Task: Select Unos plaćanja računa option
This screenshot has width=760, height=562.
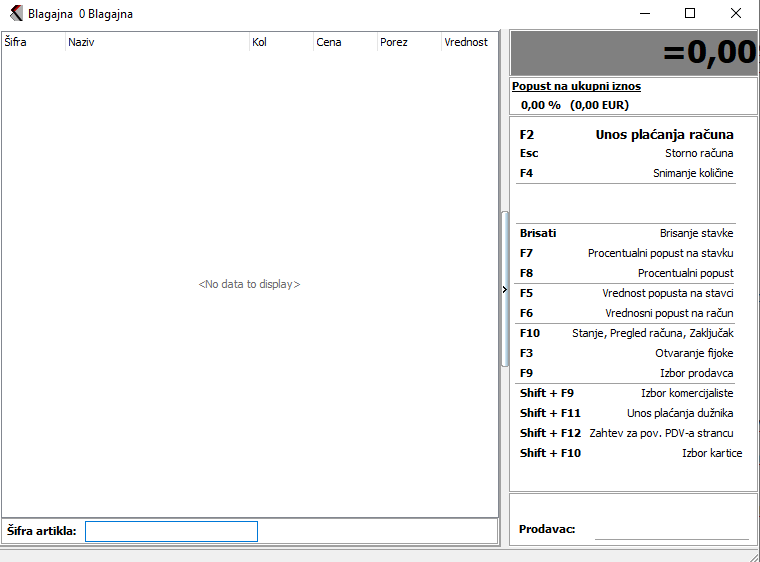Action: pyautogui.click(x=664, y=134)
